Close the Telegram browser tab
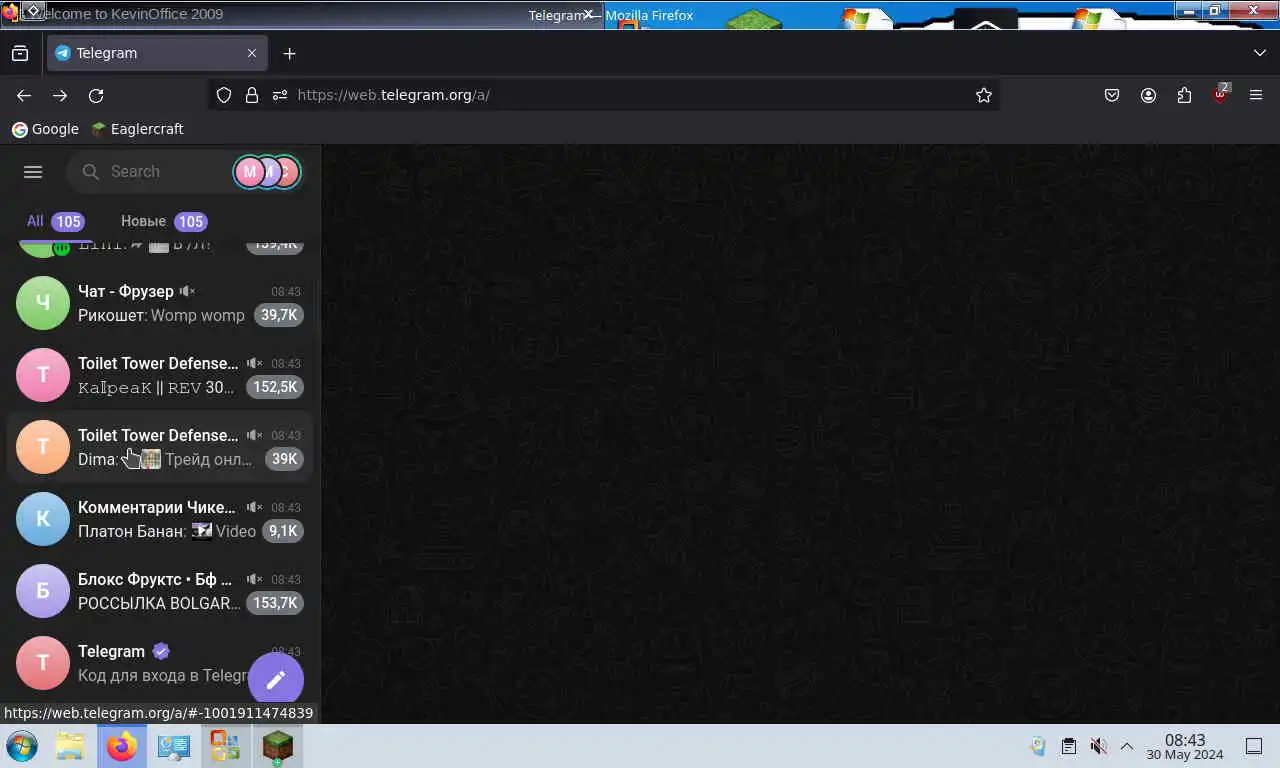The height and width of the screenshot is (768, 1280). click(x=252, y=53)
